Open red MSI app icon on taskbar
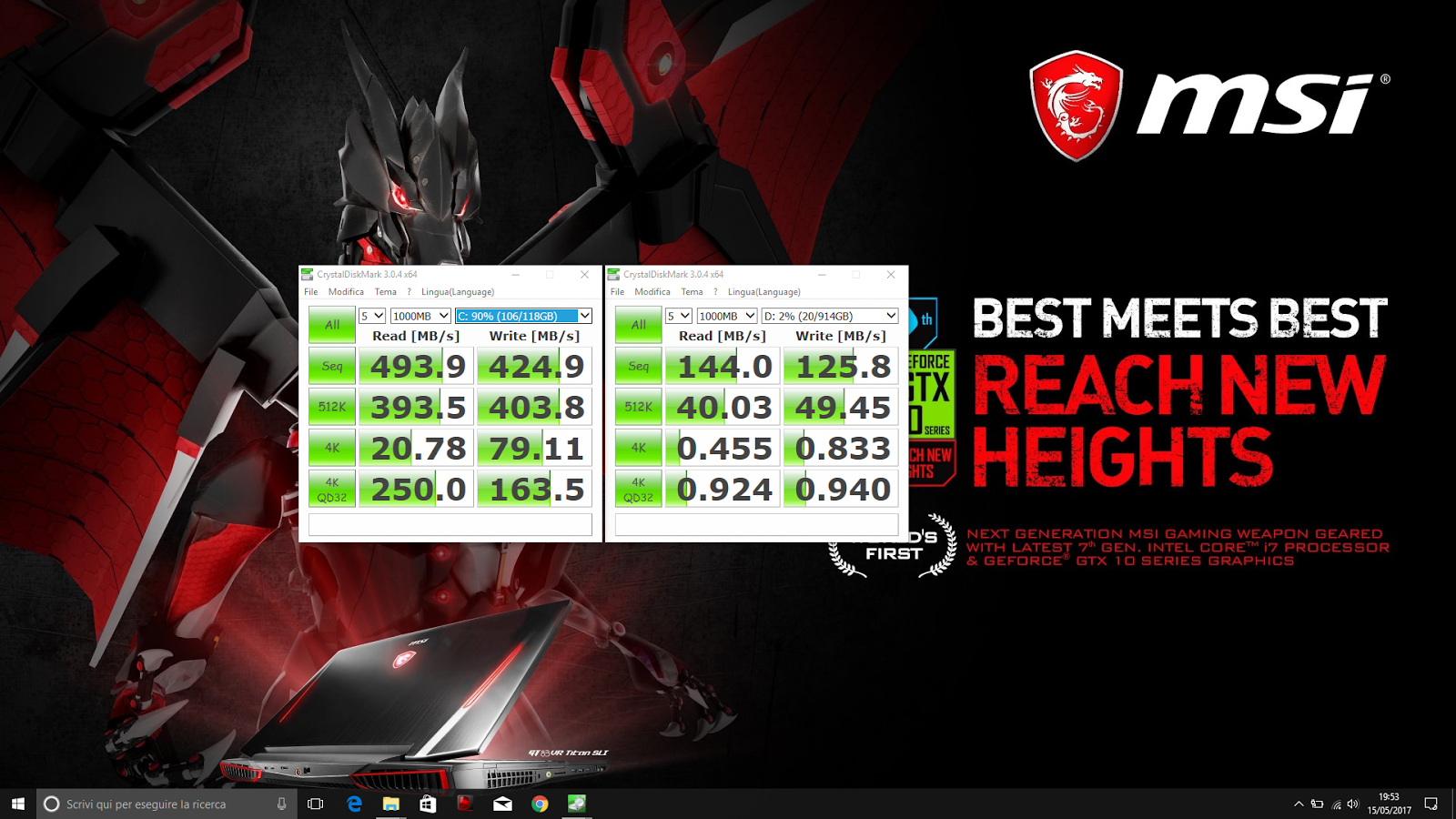1456x819 pixels. coord(465,804)
